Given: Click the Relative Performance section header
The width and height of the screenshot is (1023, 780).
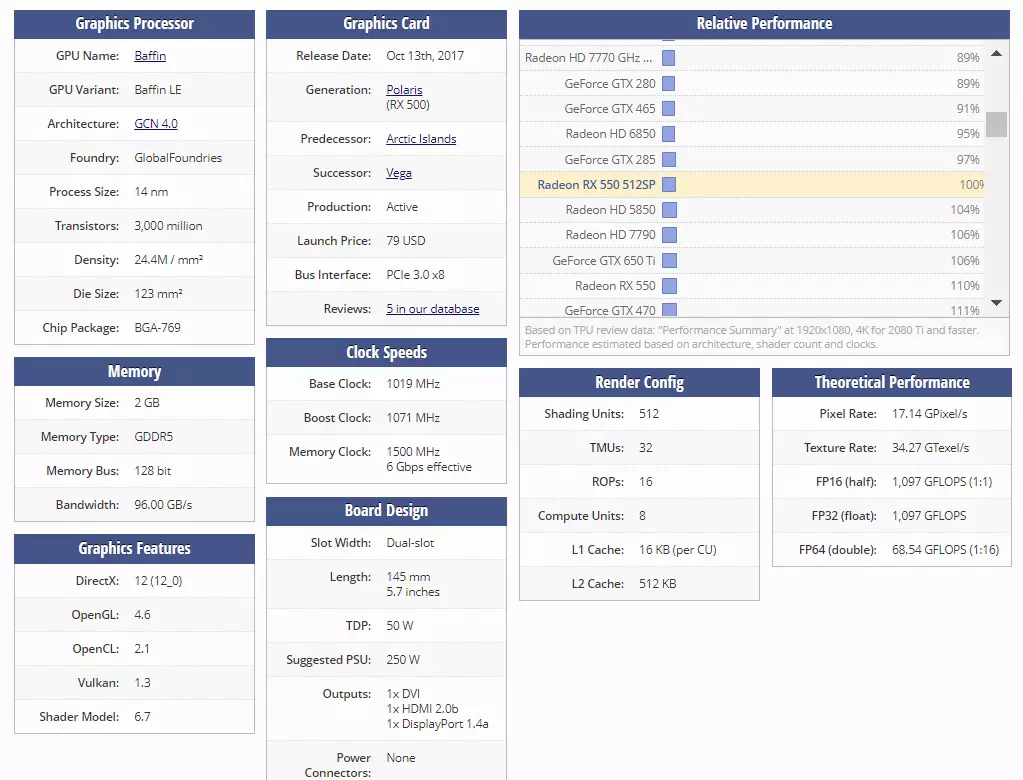Looking at the screenshot, I should click(764, 24).
